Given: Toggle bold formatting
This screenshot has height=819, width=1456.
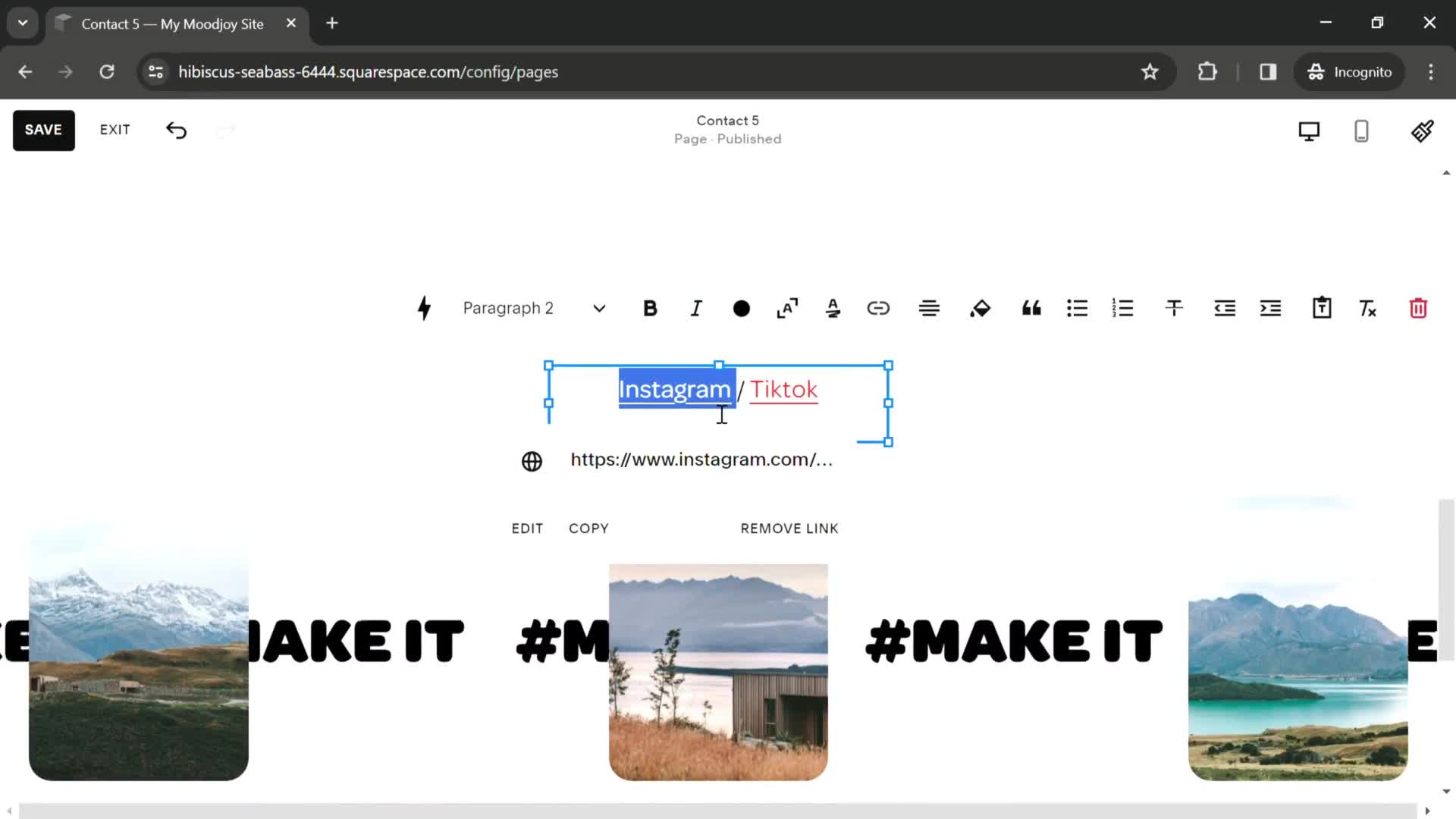Looking at the screenshot, I should 650,308.
